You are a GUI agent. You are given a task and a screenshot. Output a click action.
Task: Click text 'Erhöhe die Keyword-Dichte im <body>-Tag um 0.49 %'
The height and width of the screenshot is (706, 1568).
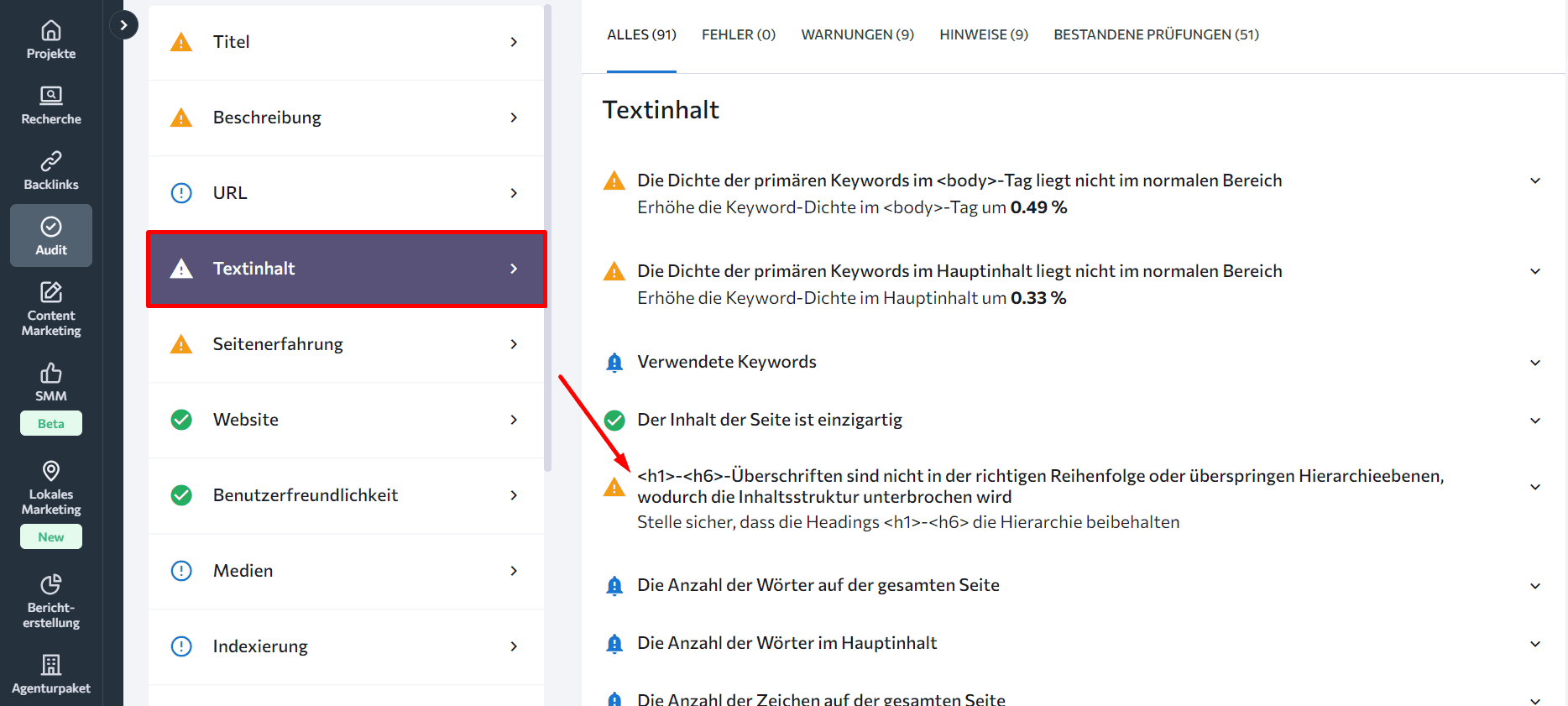[x=852, y=207]
